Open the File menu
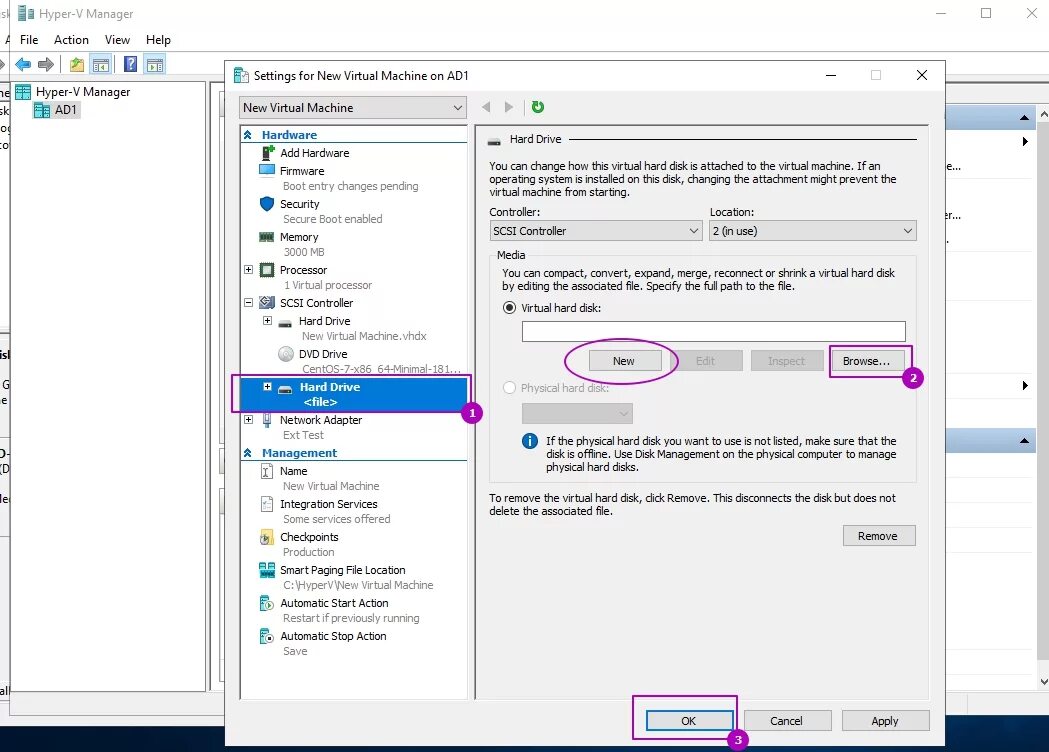This screenshot has width=1049, height=752. [x=29, y=39]
